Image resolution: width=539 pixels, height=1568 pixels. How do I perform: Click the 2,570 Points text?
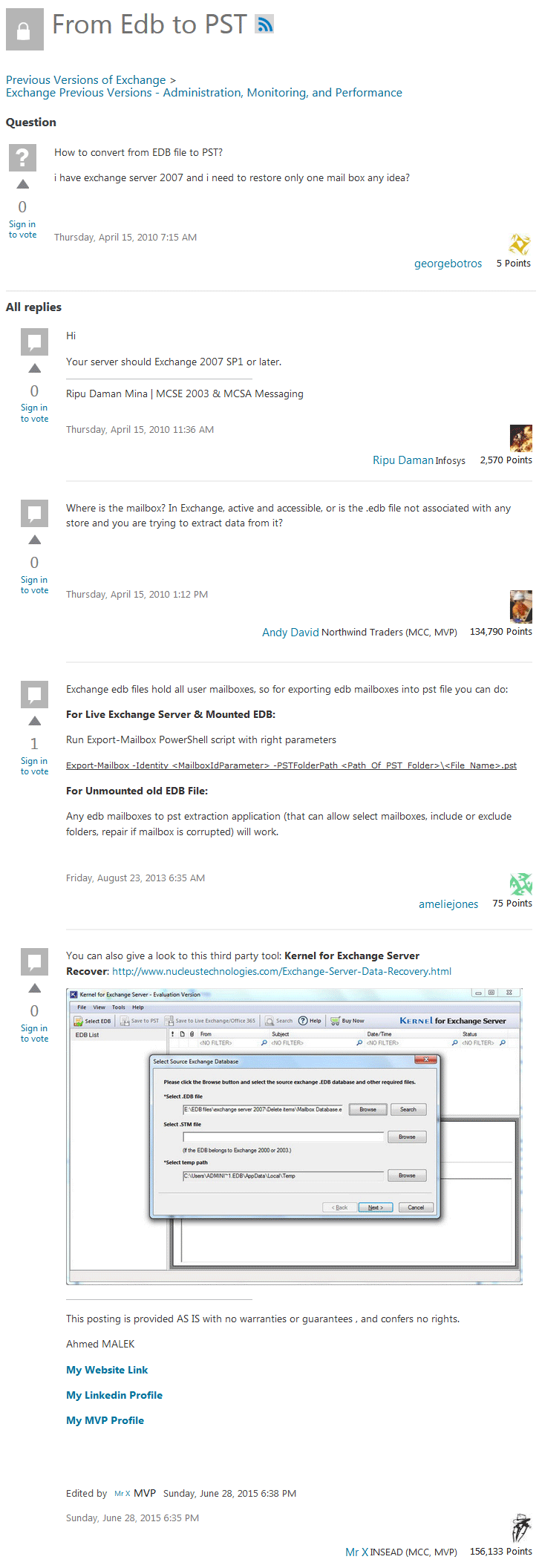(506, 460)
